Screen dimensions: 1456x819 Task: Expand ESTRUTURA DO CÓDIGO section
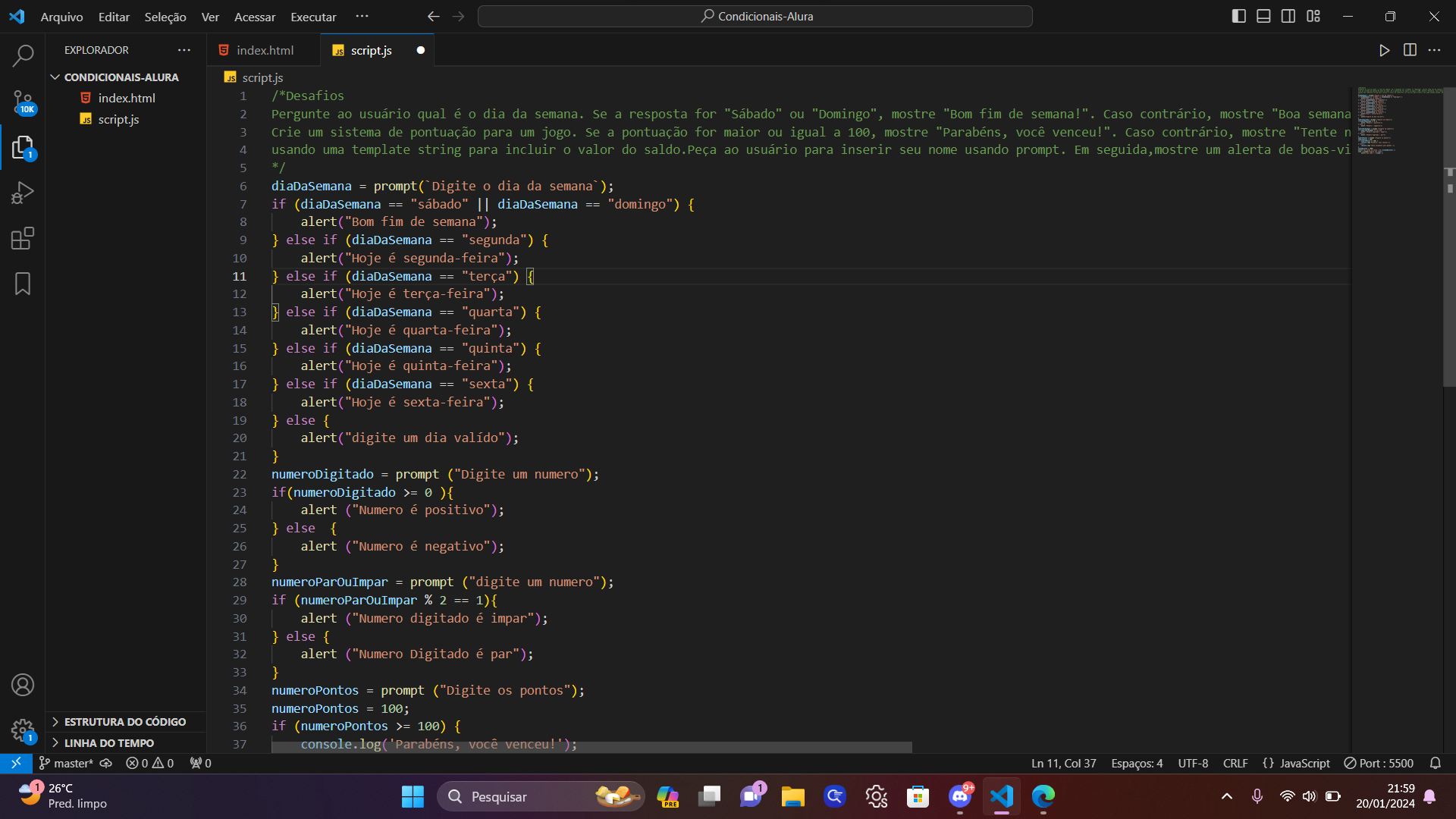click(x=126, y=722)
